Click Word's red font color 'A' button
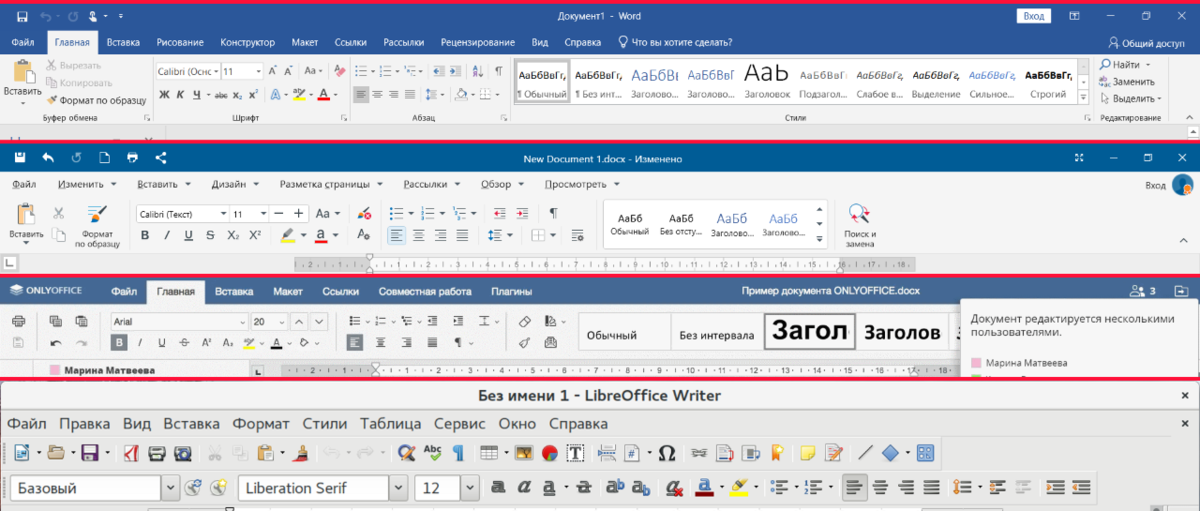 (x=322, y=95)
